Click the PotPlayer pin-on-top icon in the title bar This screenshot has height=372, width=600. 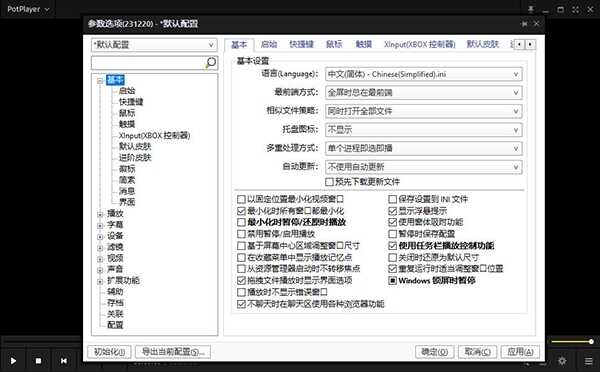pyautogui.click(x=531, y=9)
